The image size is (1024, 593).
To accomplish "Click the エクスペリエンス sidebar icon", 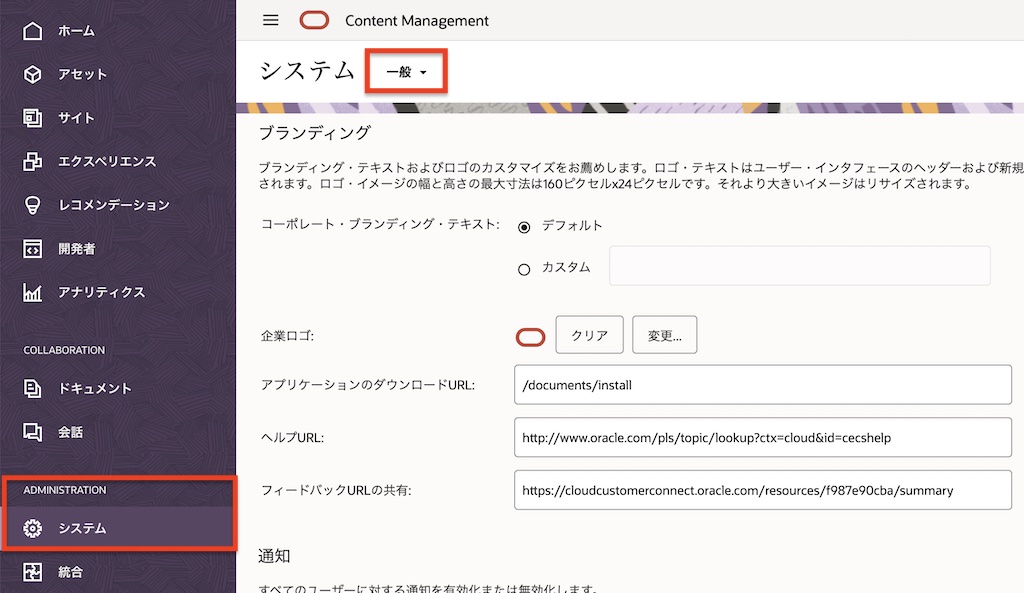I will point(32,161).
